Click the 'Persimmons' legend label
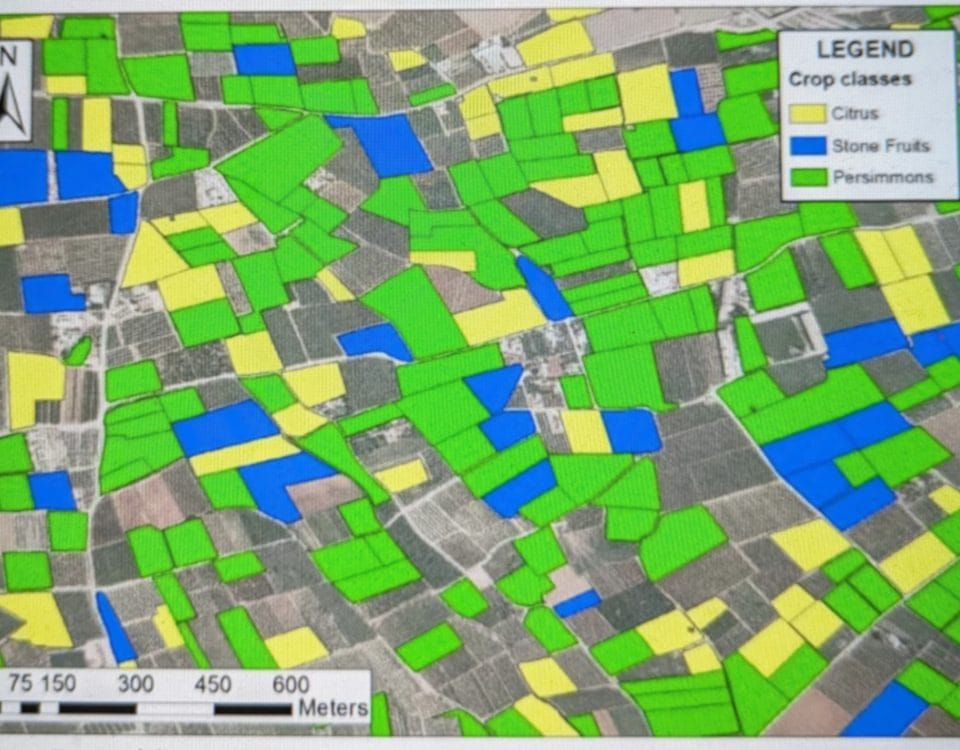This screenshot has height=750, width=960. click(883, 178)
